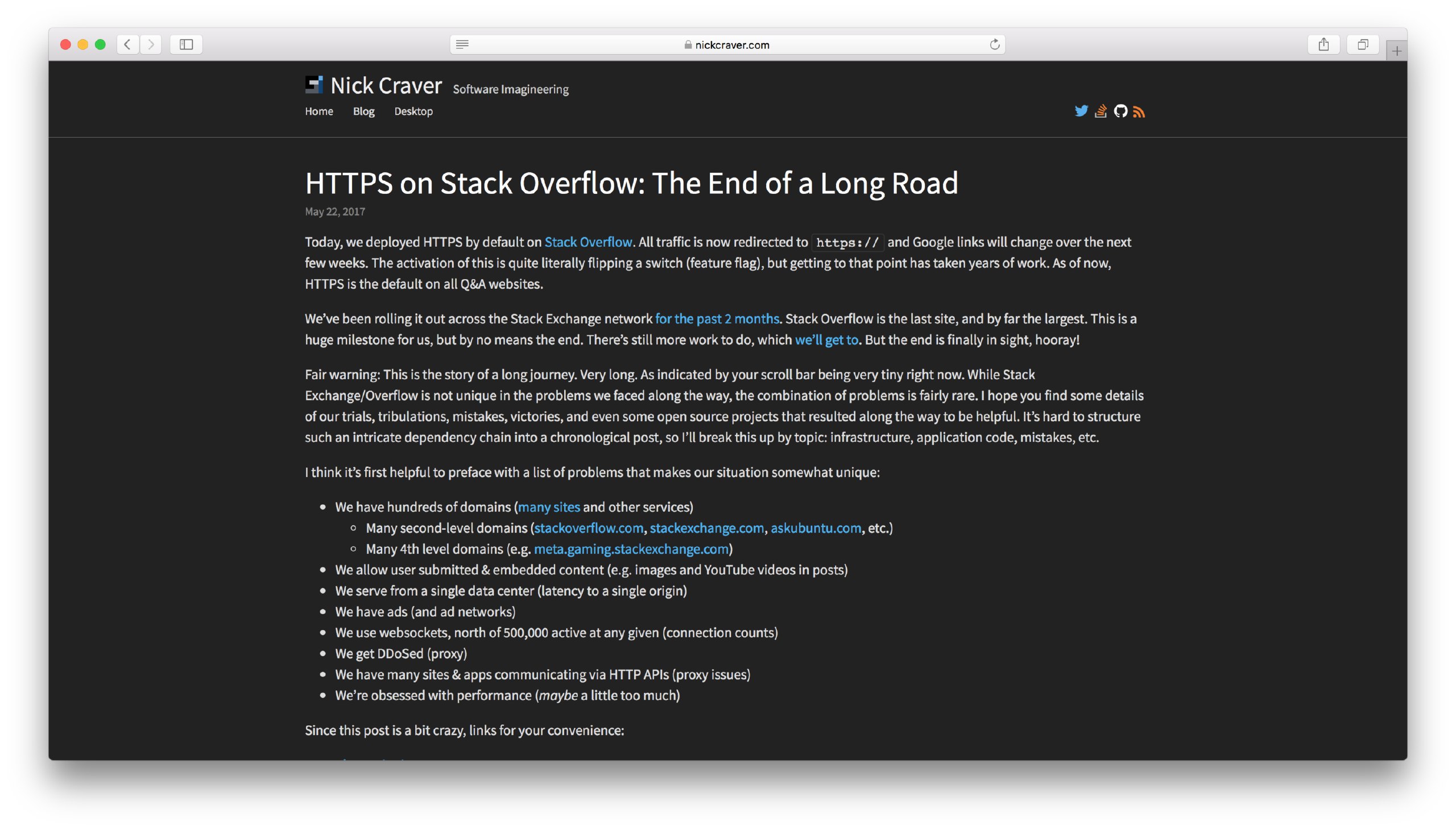Open the Twitter profile icon
1456x830 pixels.
pos(1081,111)
